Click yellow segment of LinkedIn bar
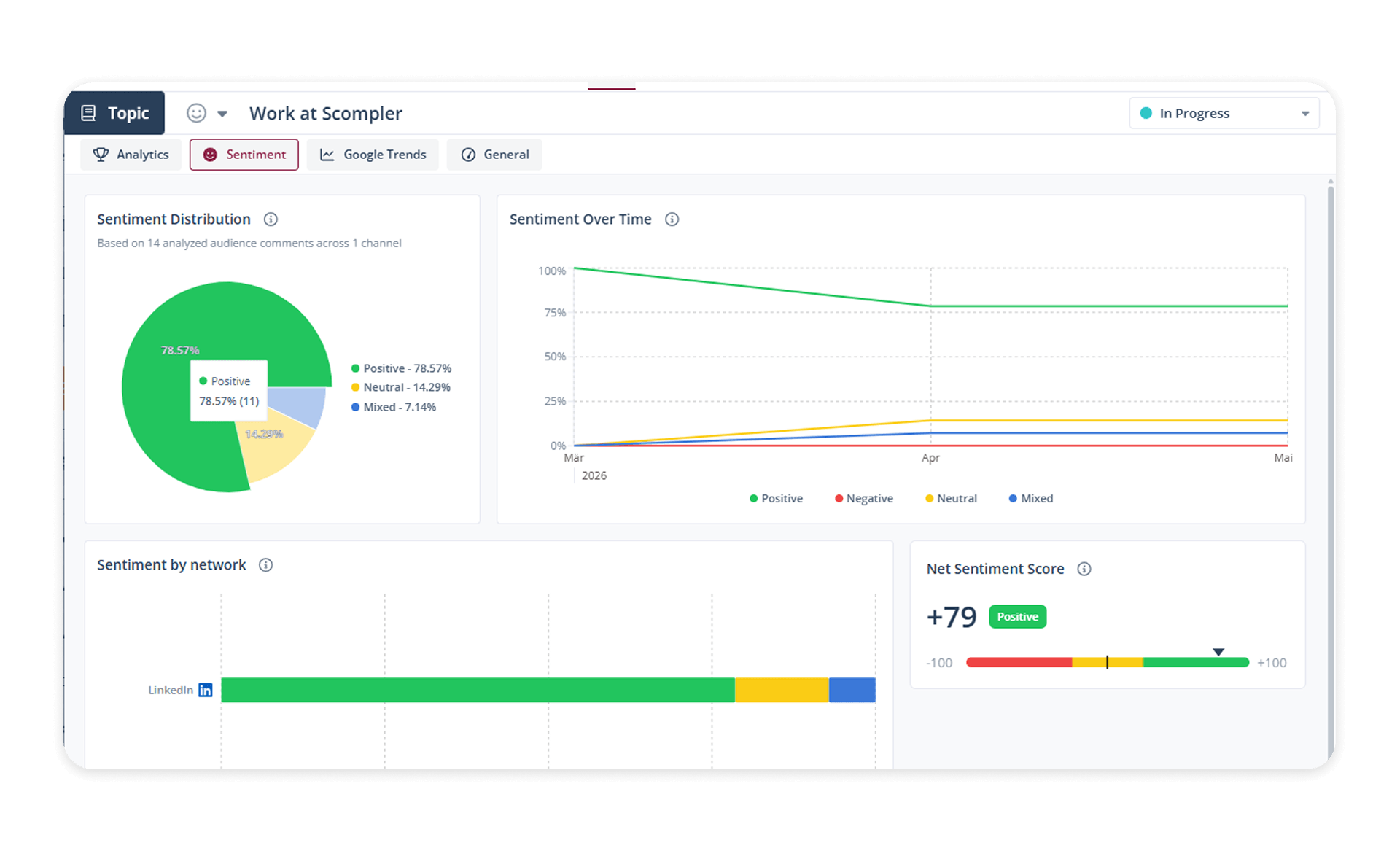The image size is (1400, 851). point(782,690)
